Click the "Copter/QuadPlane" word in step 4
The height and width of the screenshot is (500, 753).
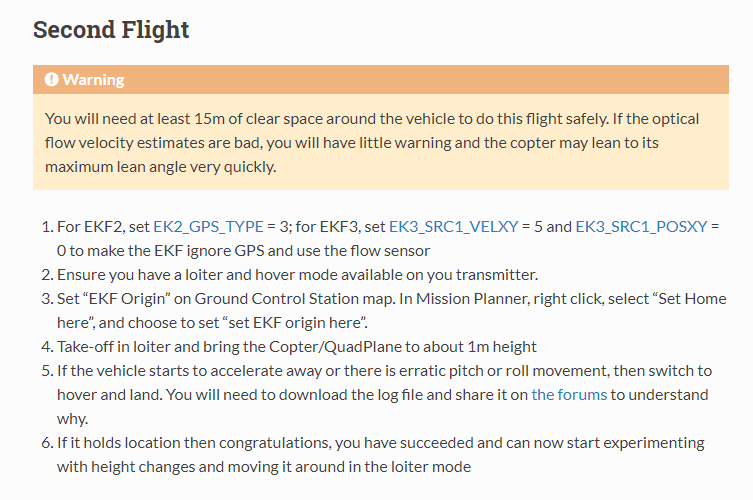pos(335,347)
